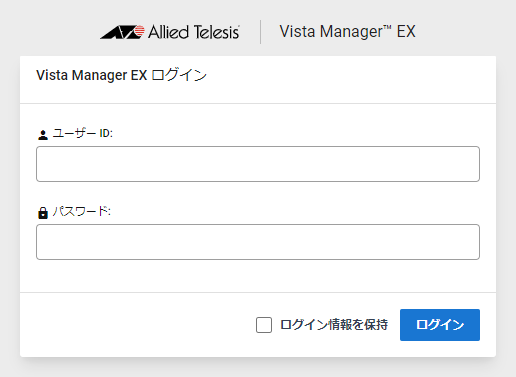Click the padlock icon beside パスワード
Screen dimensions: 516x377
[x=43, y=213]
